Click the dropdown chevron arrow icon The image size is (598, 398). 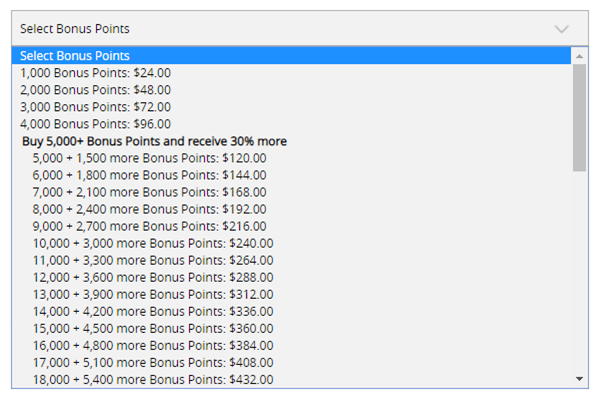tap(561, 29)
